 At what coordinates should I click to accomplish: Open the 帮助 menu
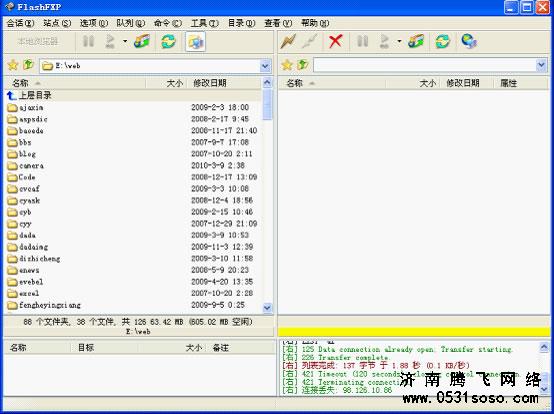point(315,23)
